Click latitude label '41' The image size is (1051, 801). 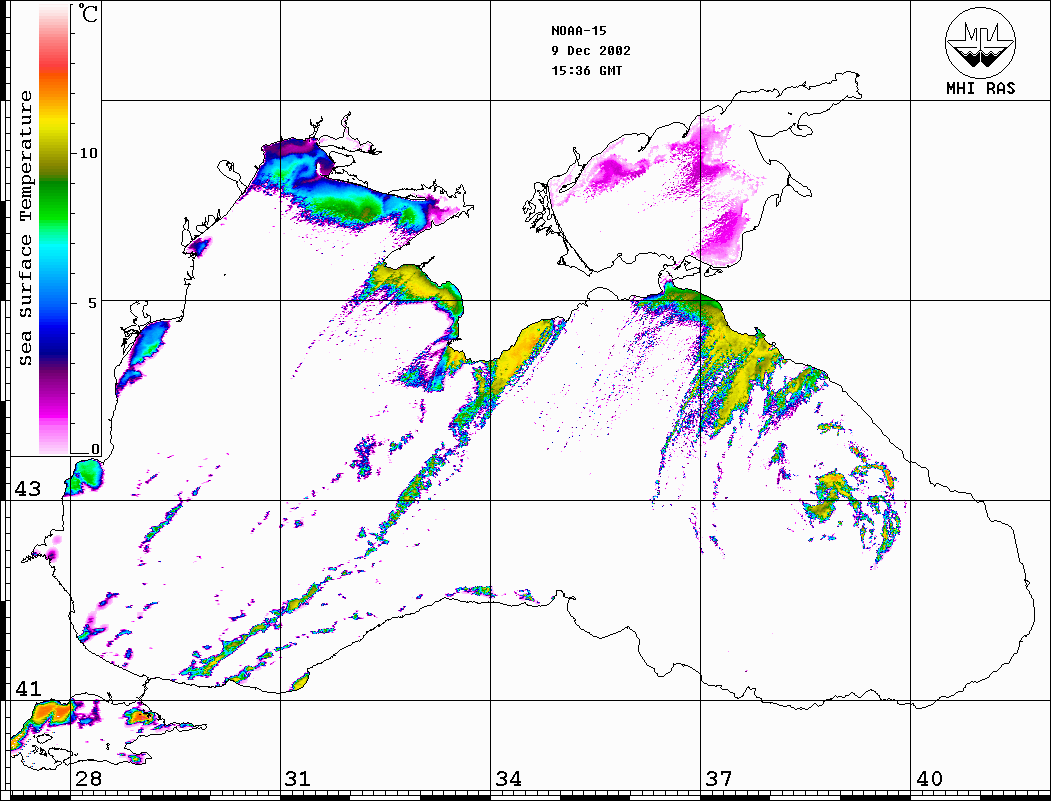point(28,688)
